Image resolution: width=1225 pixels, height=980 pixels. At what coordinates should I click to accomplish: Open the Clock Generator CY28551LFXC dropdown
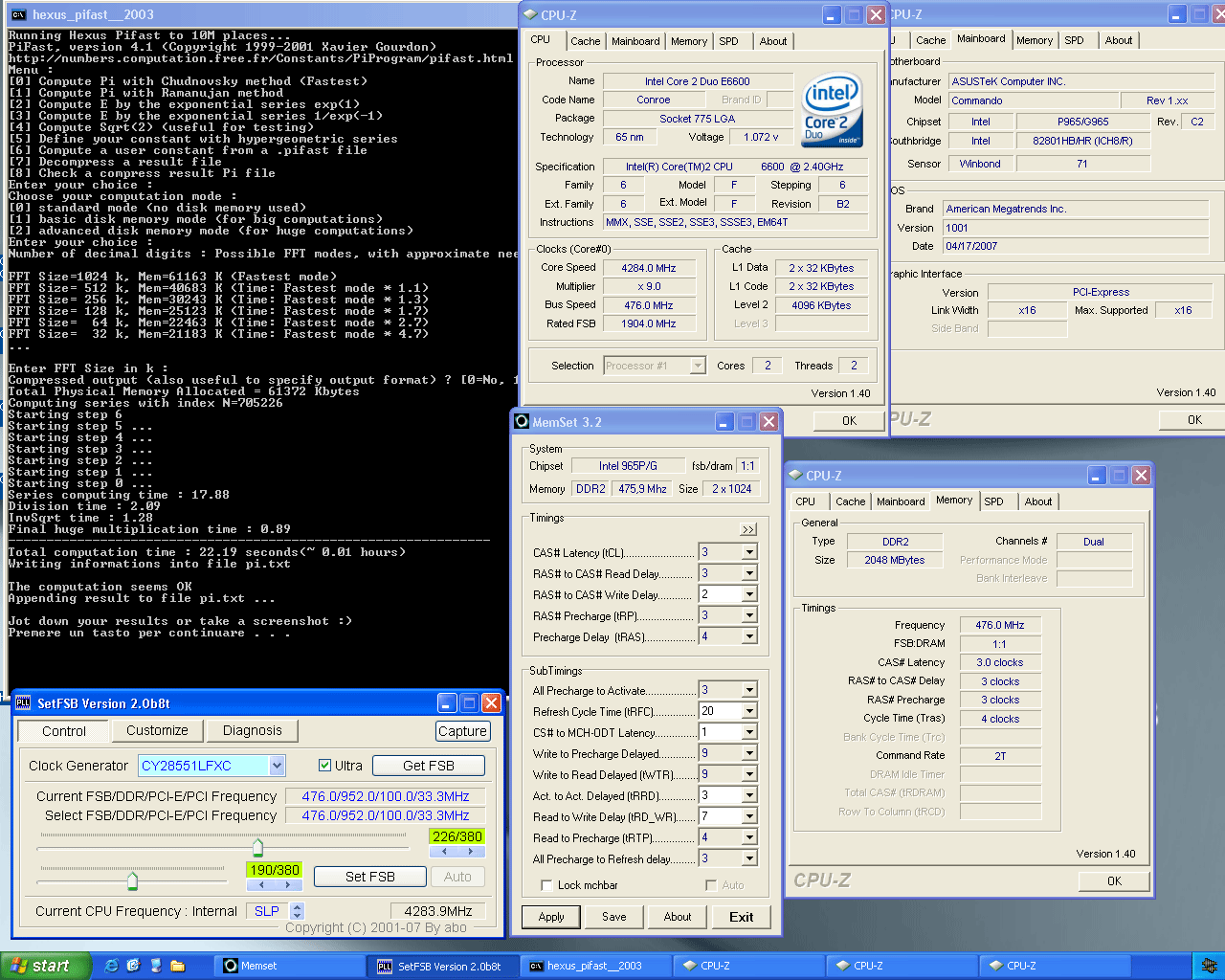[277, 766]
